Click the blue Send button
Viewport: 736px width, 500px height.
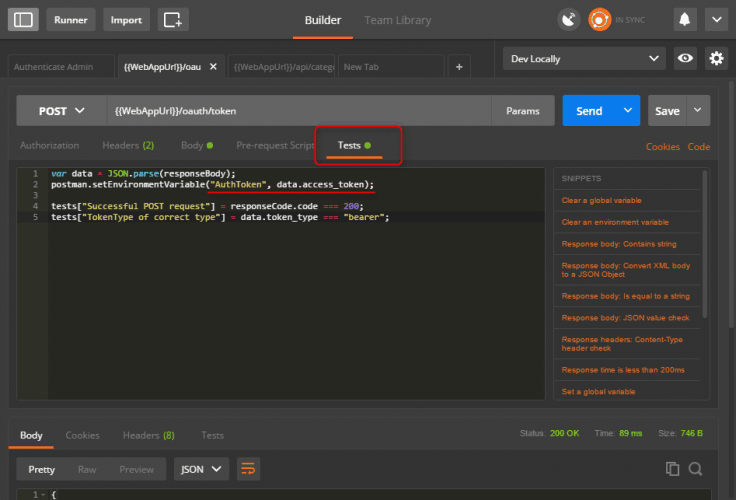589,111
